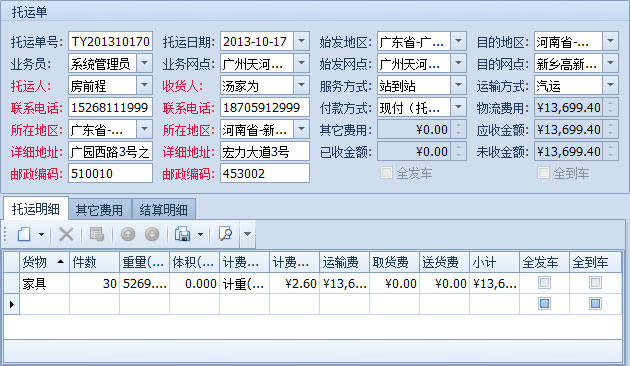Click the 物流费用 spinner arrows
Viewport: 630px width, 366px height.
click(610, 107)
